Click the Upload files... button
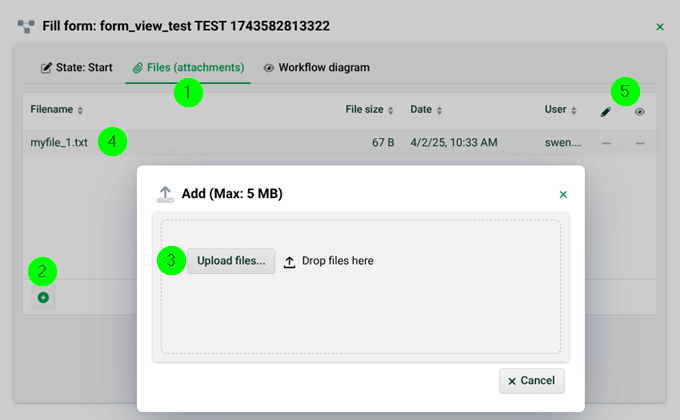 pyautogui.click(x=231, y=261)
